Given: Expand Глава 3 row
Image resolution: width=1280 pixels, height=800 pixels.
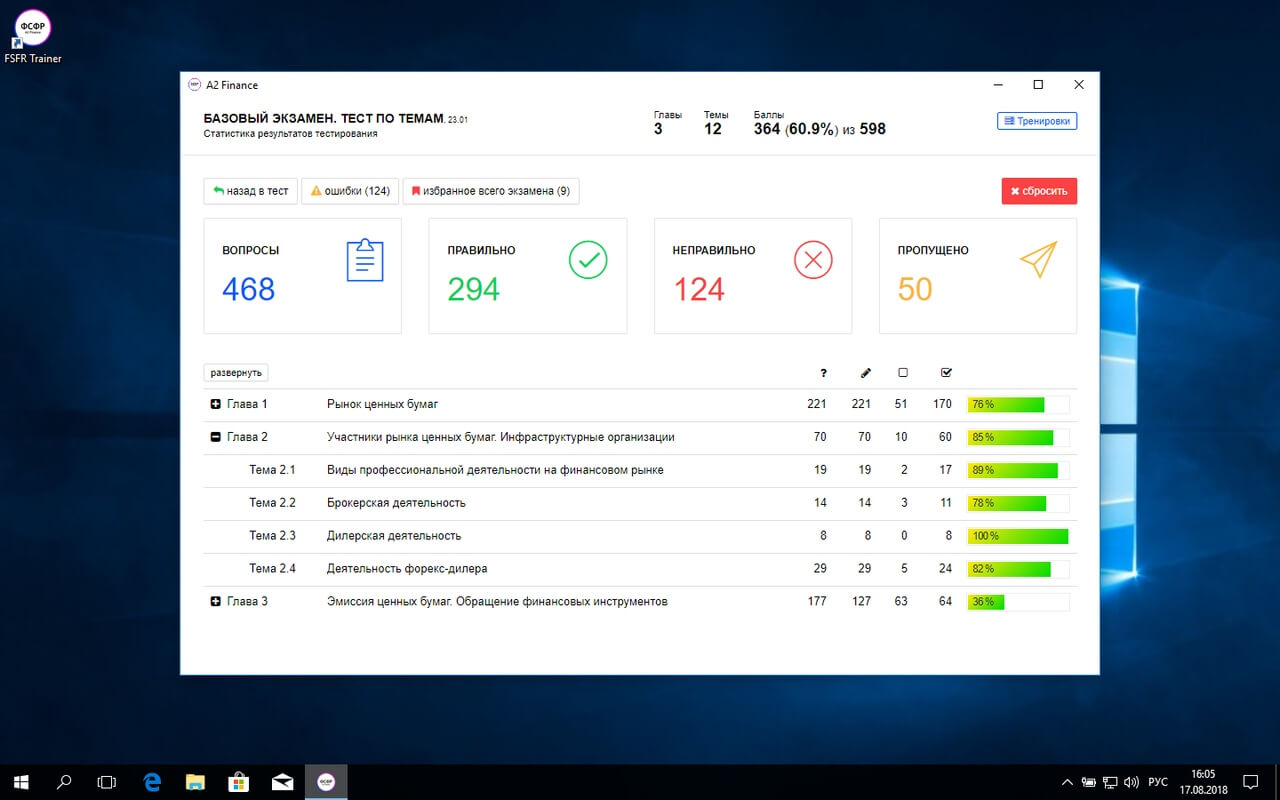Looking at the screenshot, I should [215, 602].
